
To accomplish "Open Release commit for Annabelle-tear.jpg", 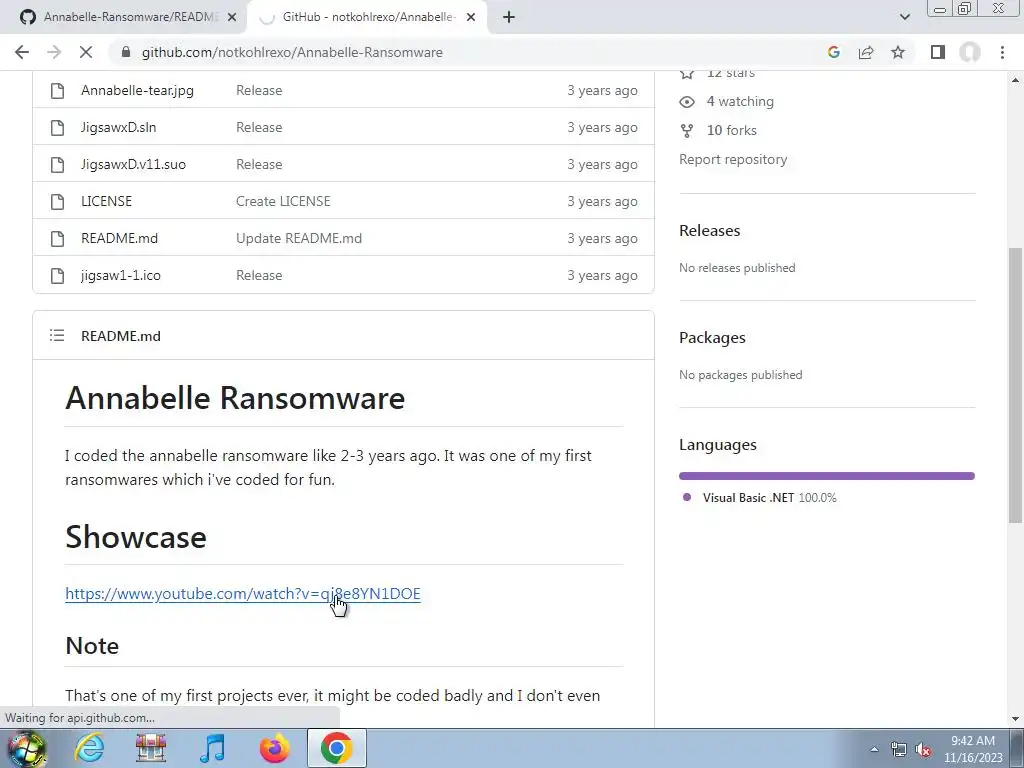I will (259, 90).
